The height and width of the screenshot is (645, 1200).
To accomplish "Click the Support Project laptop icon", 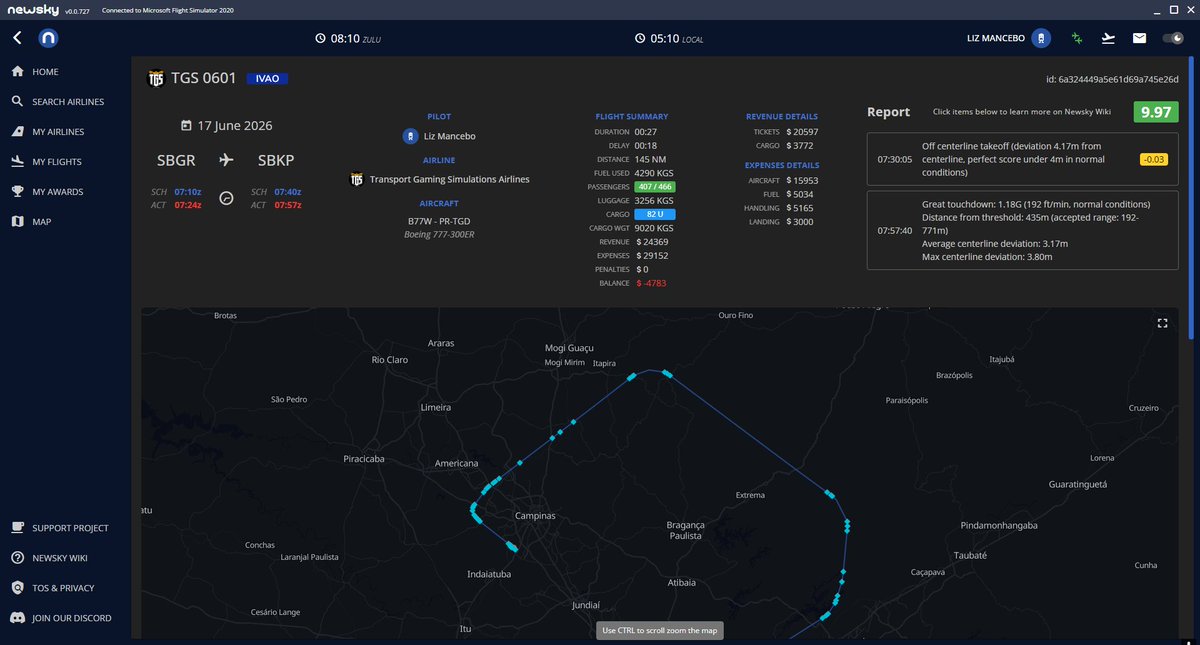I will [x=17, y=528].
